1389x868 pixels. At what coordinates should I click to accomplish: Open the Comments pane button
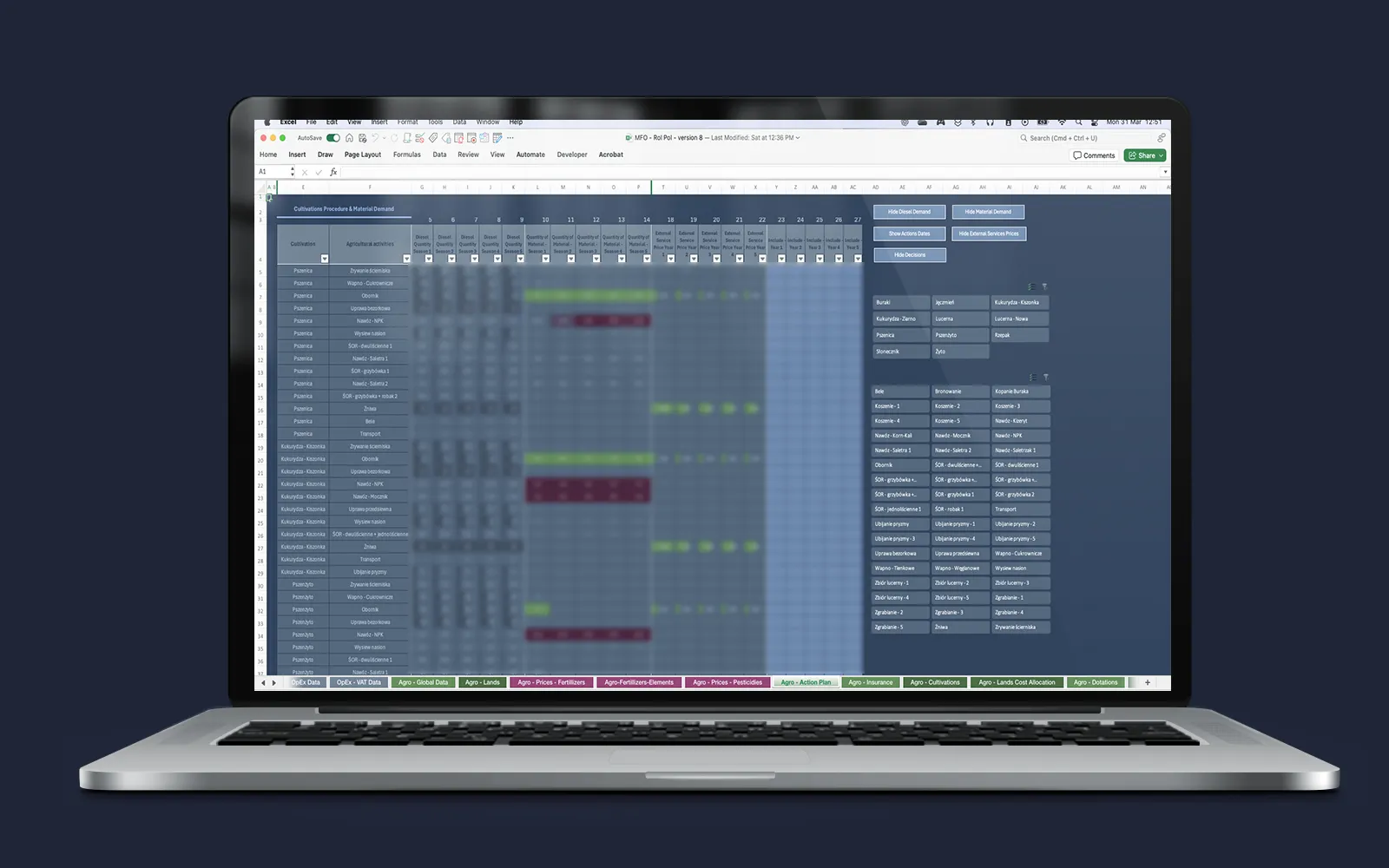click(1094, 155)
